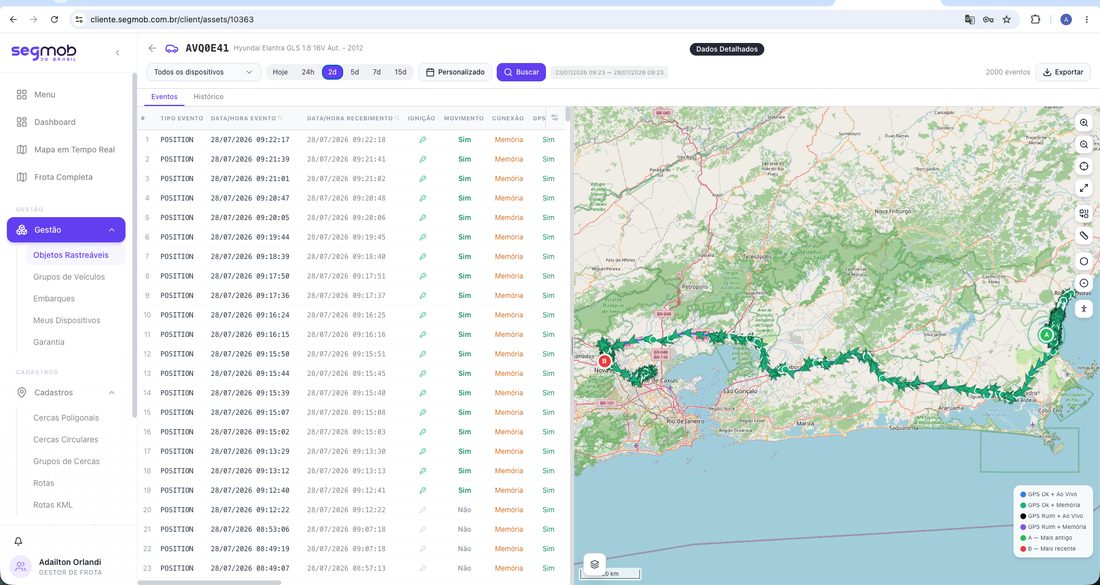Select the Hoje time range

coord(280,72)
